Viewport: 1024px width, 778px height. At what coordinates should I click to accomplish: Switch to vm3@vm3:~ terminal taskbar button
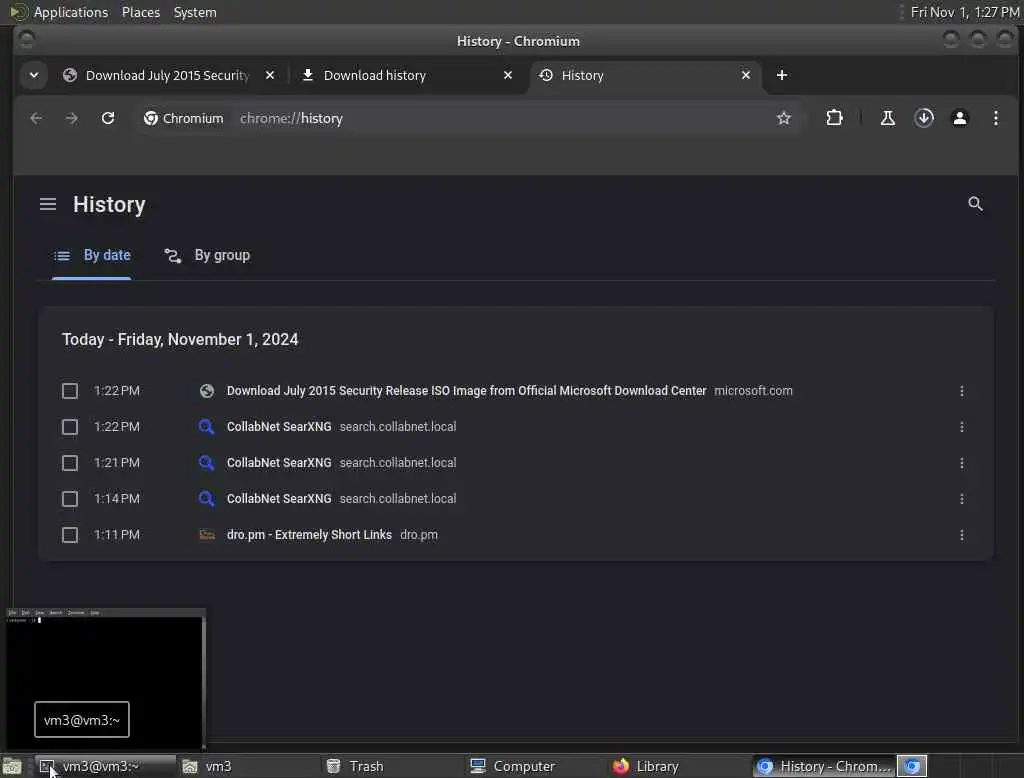[x=105, y=766]
